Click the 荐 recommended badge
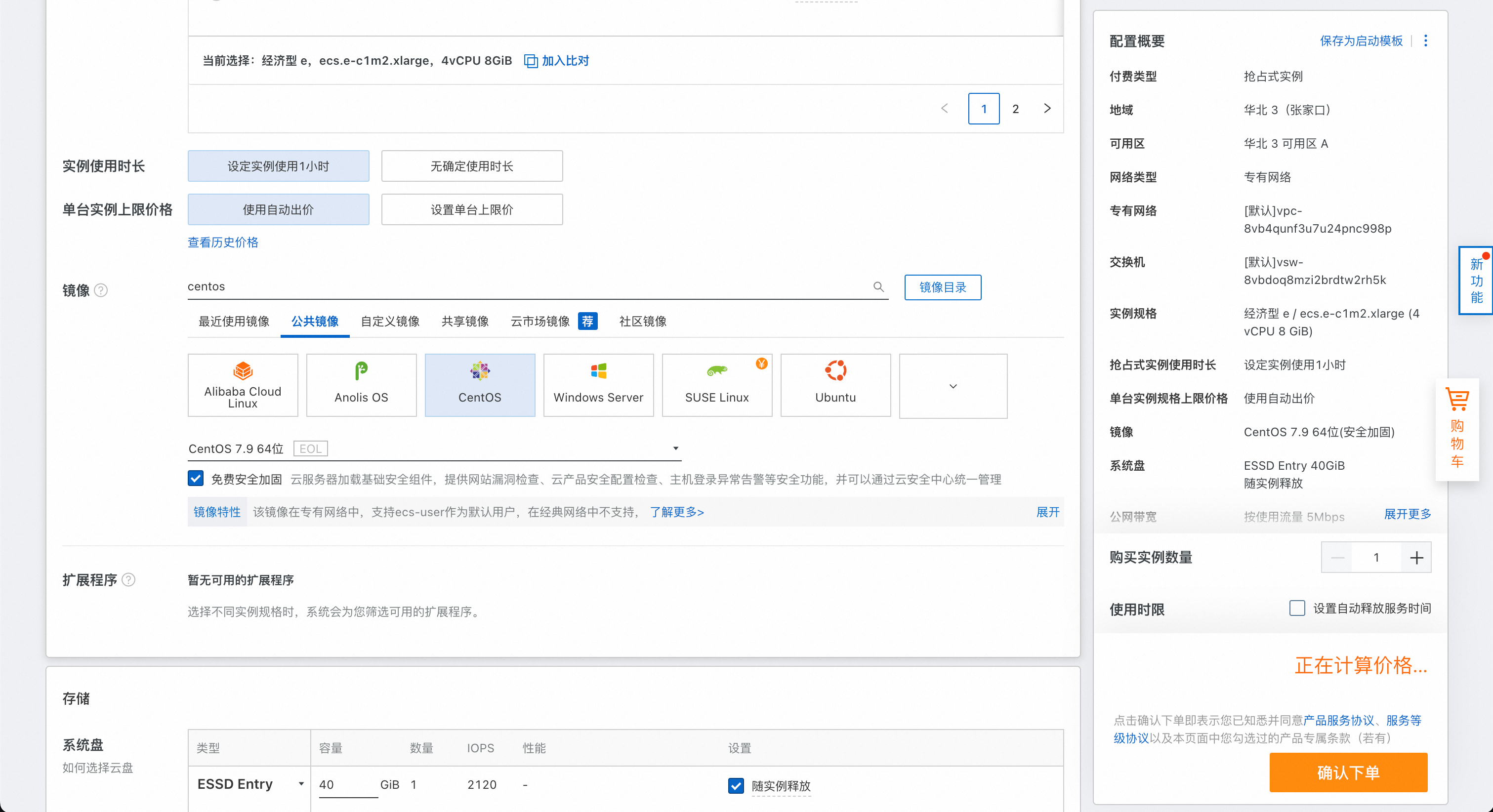 point(588,321)
